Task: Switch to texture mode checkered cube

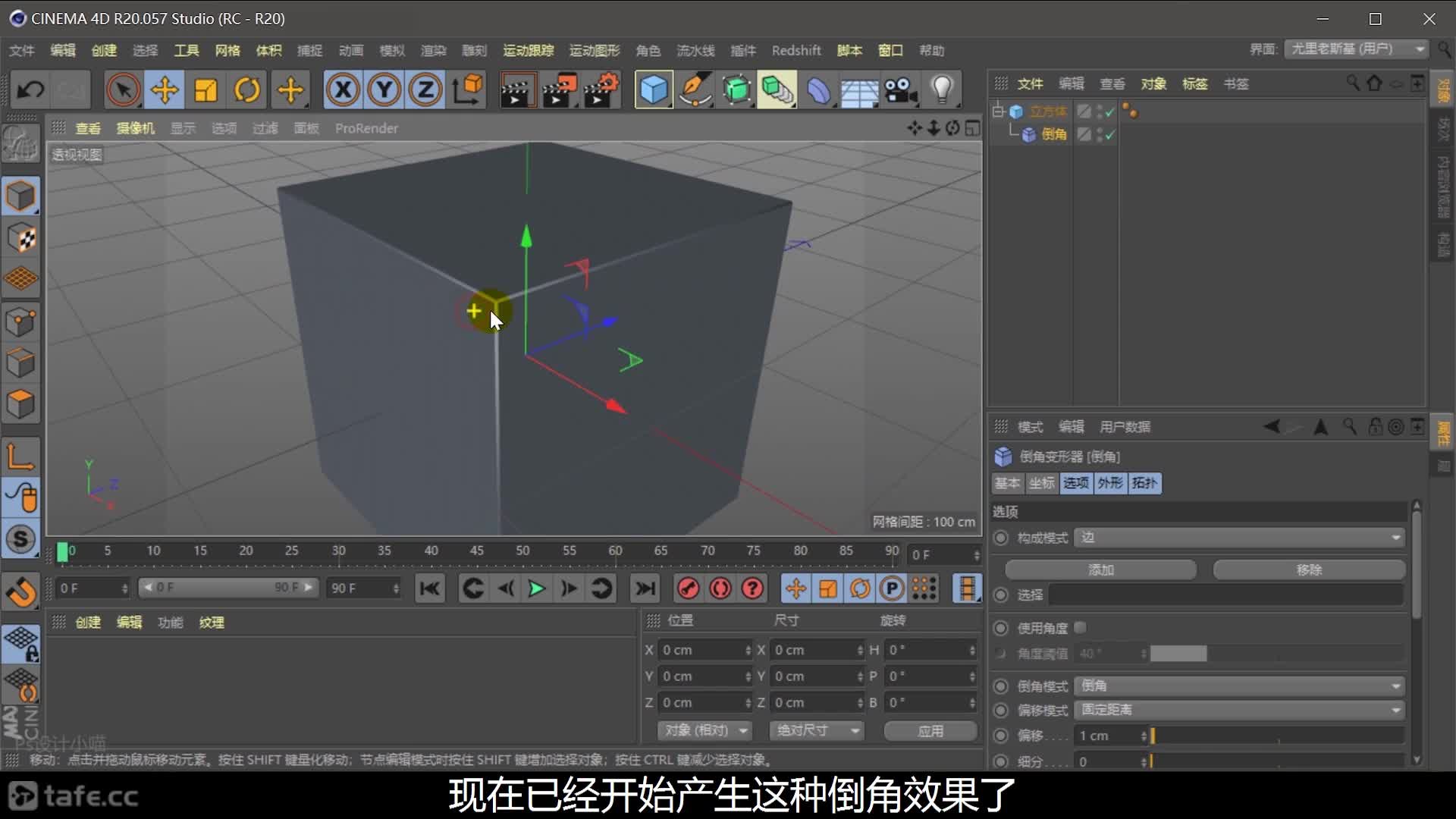Action: click(20, 238)
